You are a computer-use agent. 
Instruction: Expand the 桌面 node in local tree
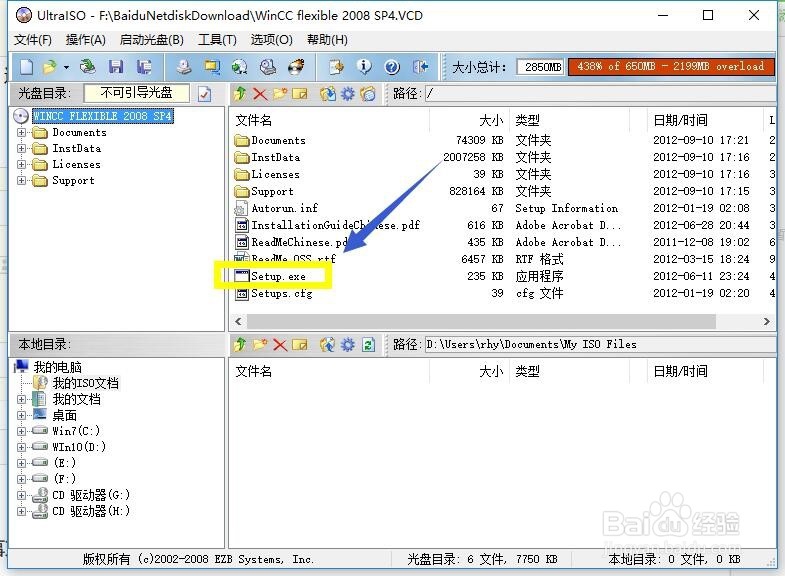pos(21,415)
